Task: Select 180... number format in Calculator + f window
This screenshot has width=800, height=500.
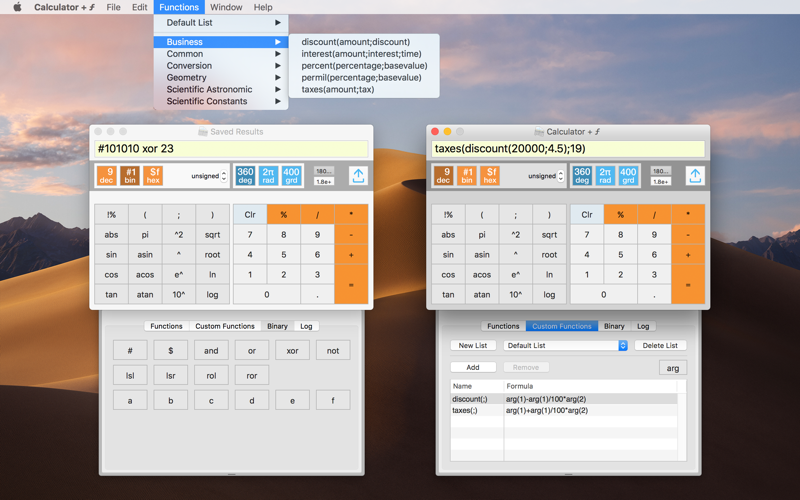Action: pos(660,171)
